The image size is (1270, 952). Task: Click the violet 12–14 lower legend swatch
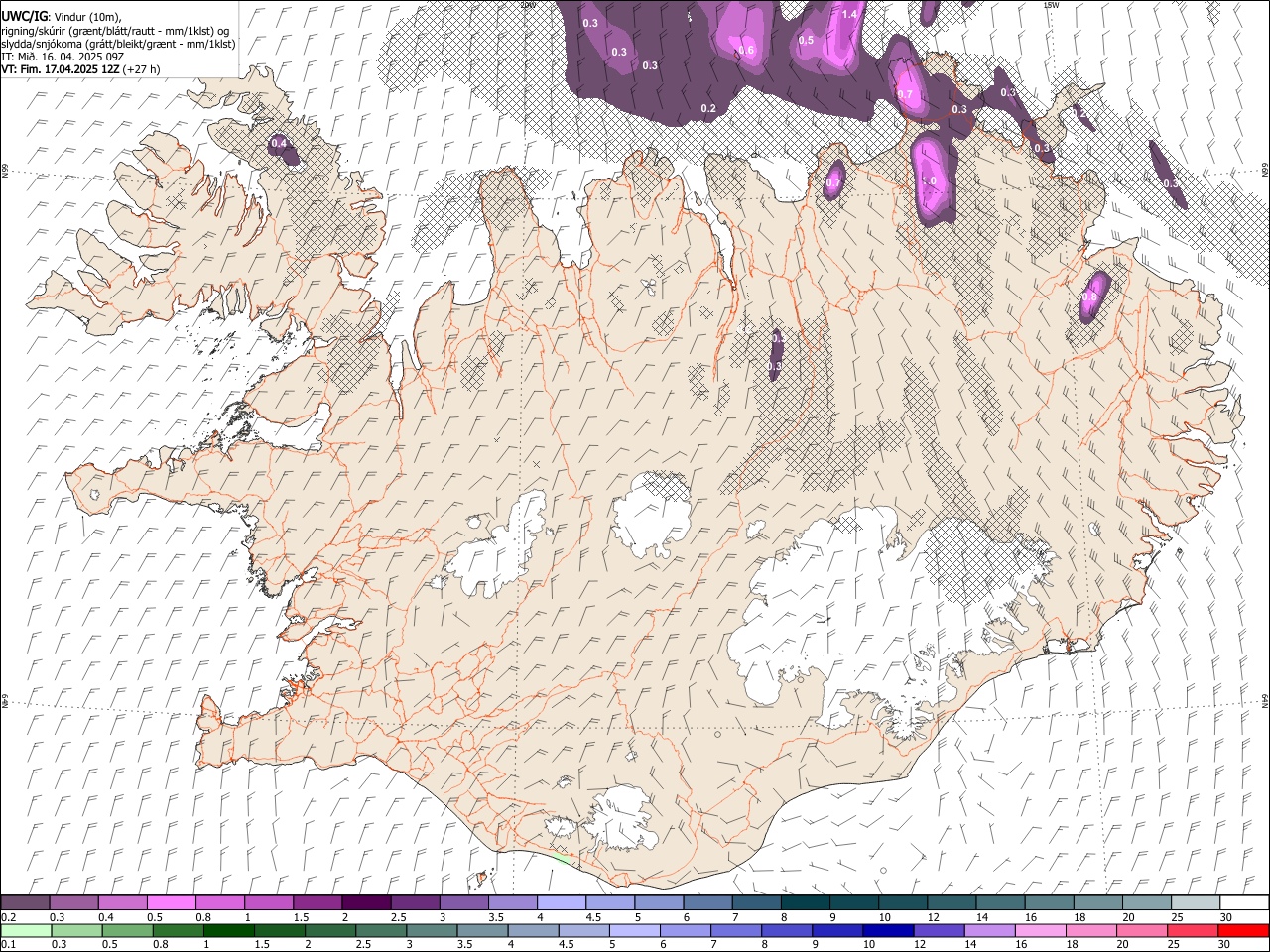coord(939,930)
